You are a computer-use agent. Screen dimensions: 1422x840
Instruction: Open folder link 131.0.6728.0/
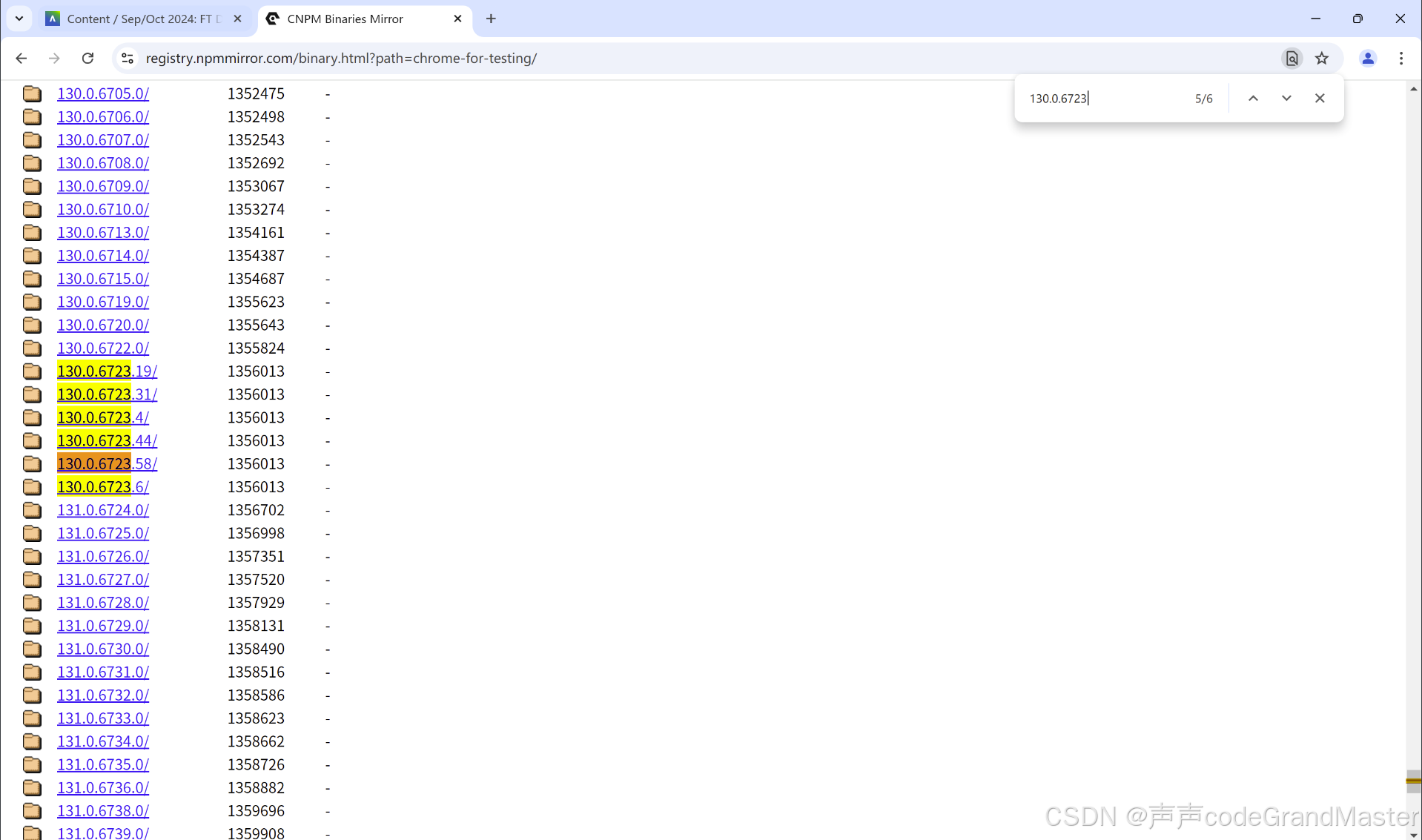103,603
